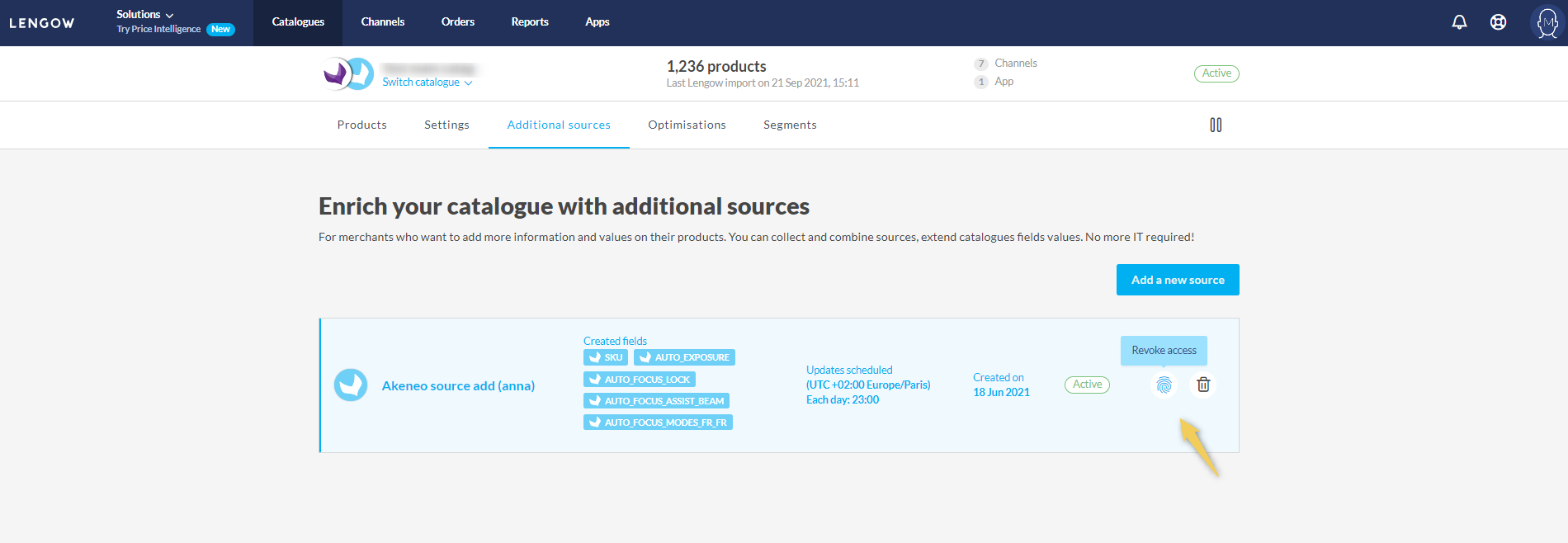Open the user profile avatar

(x=1547, y=22)
